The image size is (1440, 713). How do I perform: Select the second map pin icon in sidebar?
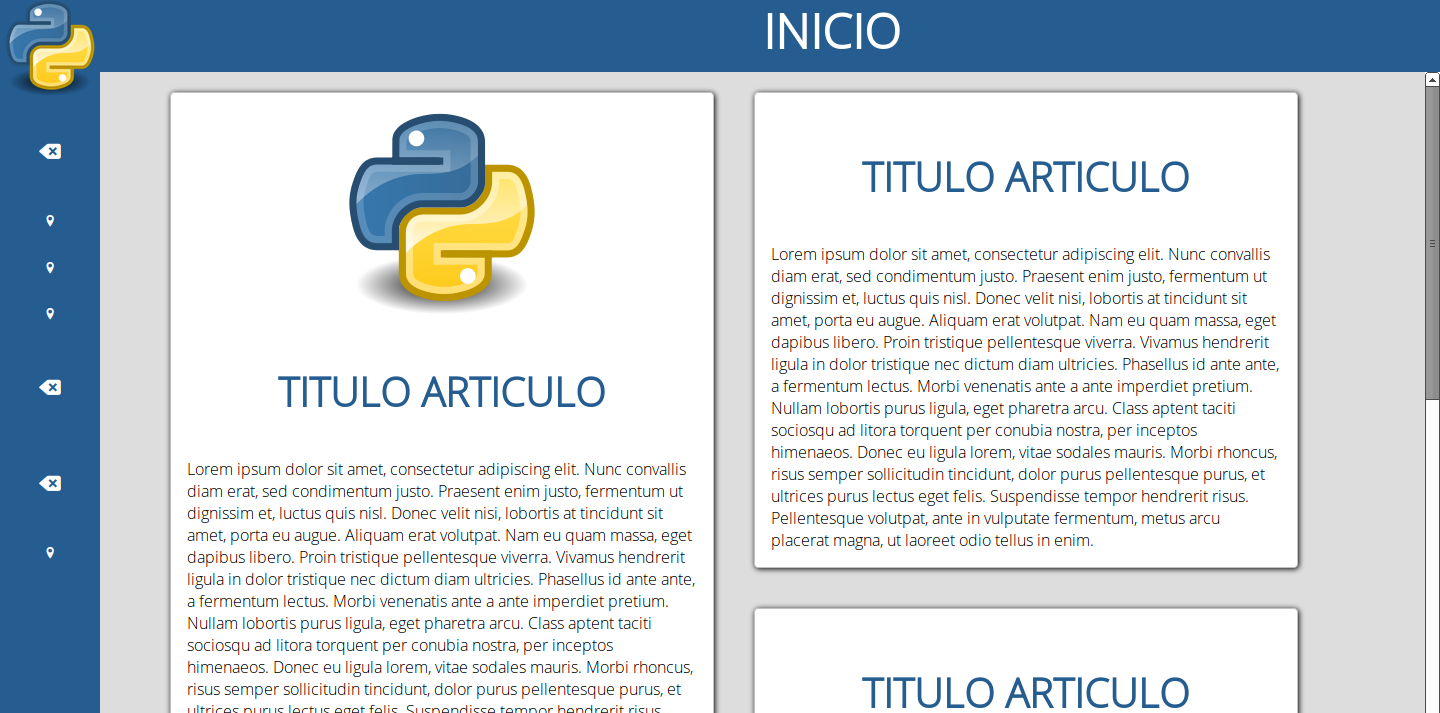pyautogui.click(x=50, y=268)
